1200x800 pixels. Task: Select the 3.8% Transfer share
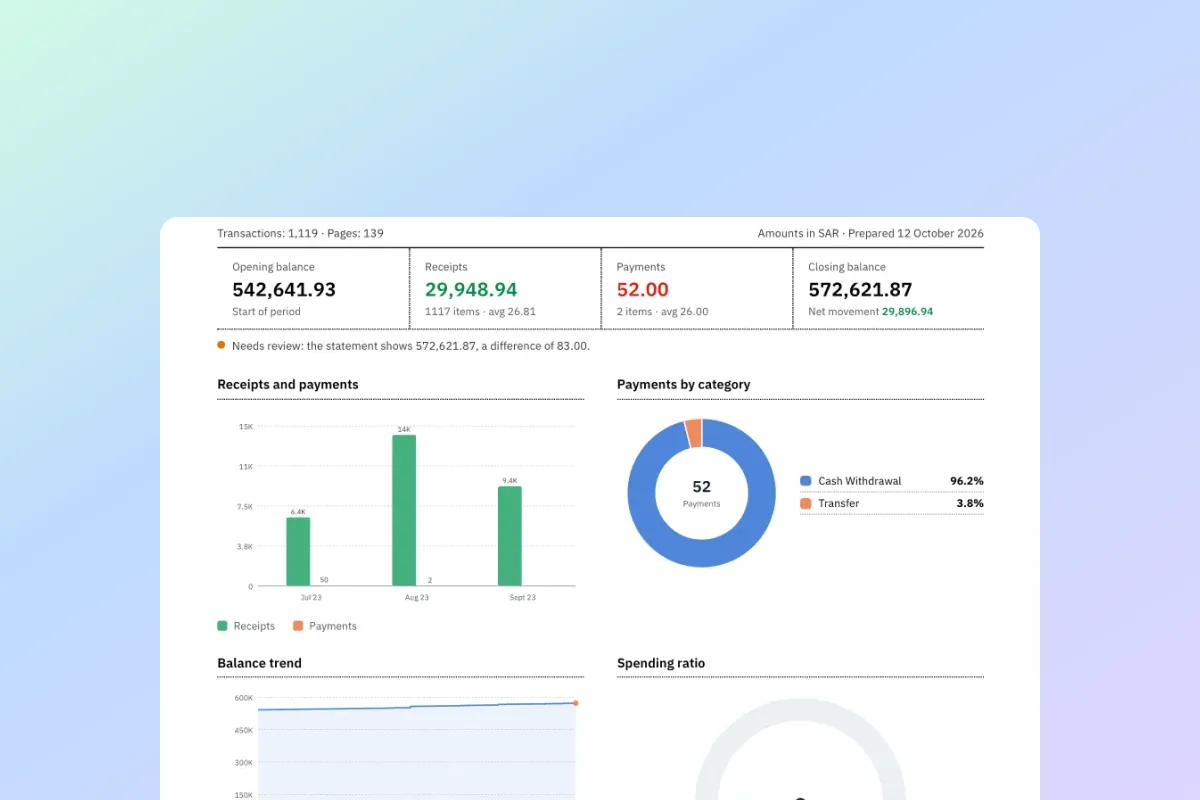point(970,503)
